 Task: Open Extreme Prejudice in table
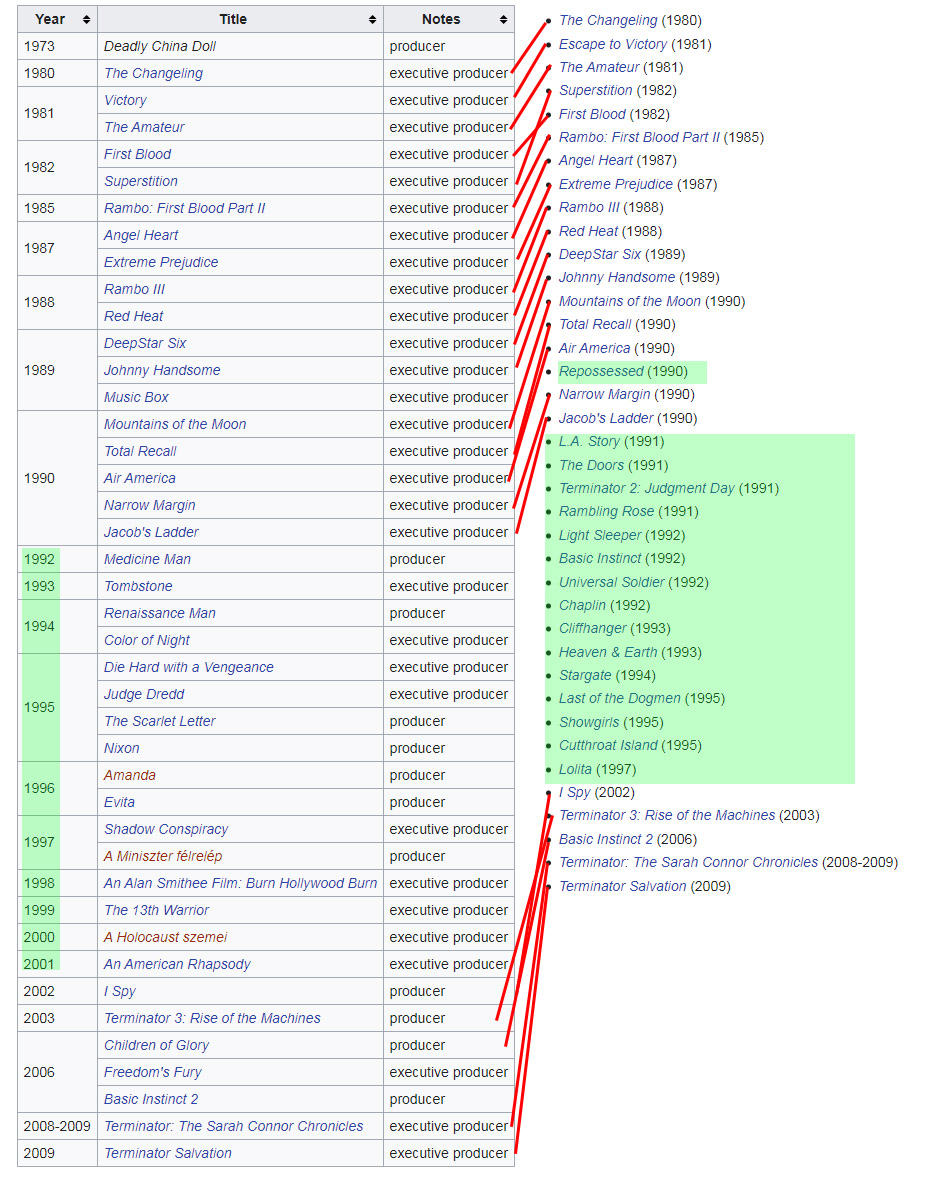pos(161,263)
